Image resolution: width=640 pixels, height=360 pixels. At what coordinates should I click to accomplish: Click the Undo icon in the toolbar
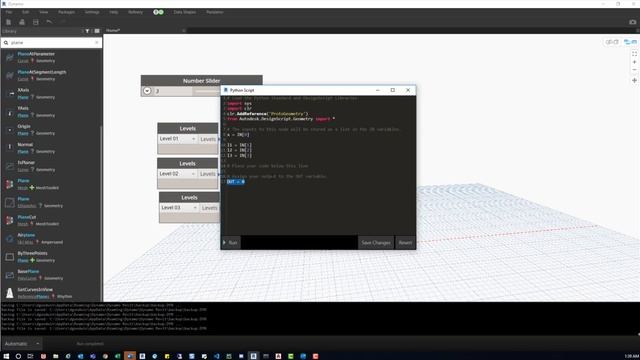click(49, 22)
